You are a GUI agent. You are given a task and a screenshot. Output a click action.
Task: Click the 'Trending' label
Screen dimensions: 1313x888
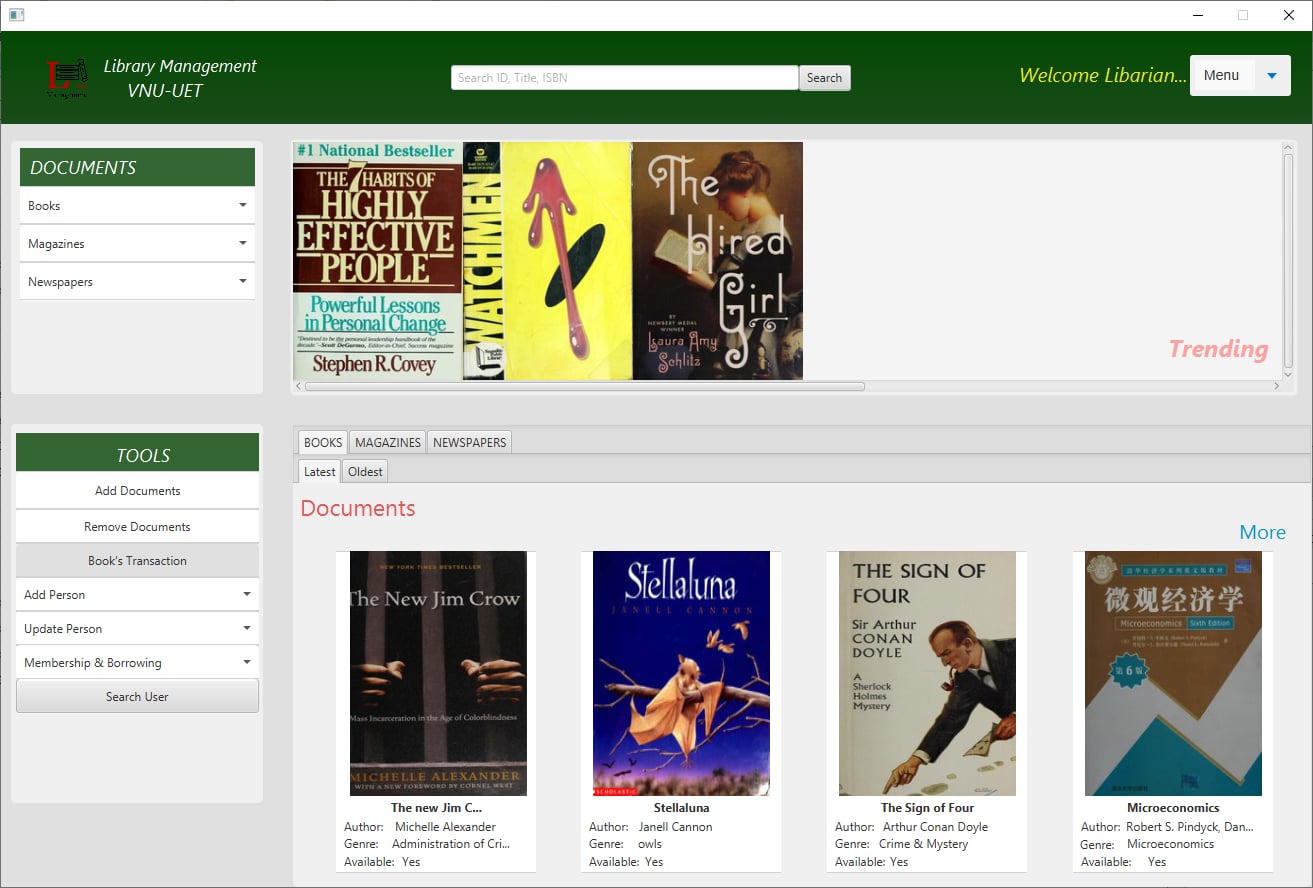click(1218, 349)
